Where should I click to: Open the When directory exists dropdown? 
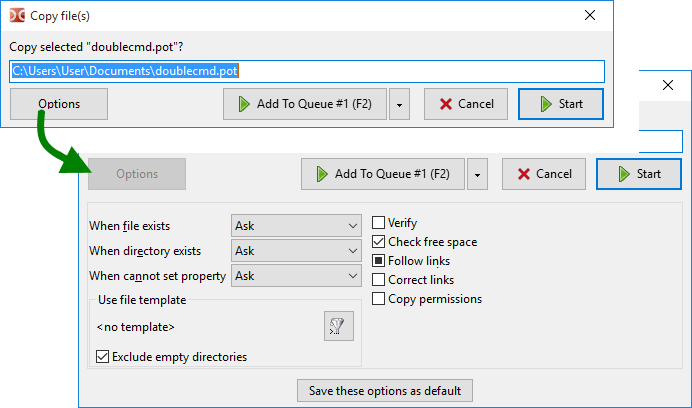(296, 251)
